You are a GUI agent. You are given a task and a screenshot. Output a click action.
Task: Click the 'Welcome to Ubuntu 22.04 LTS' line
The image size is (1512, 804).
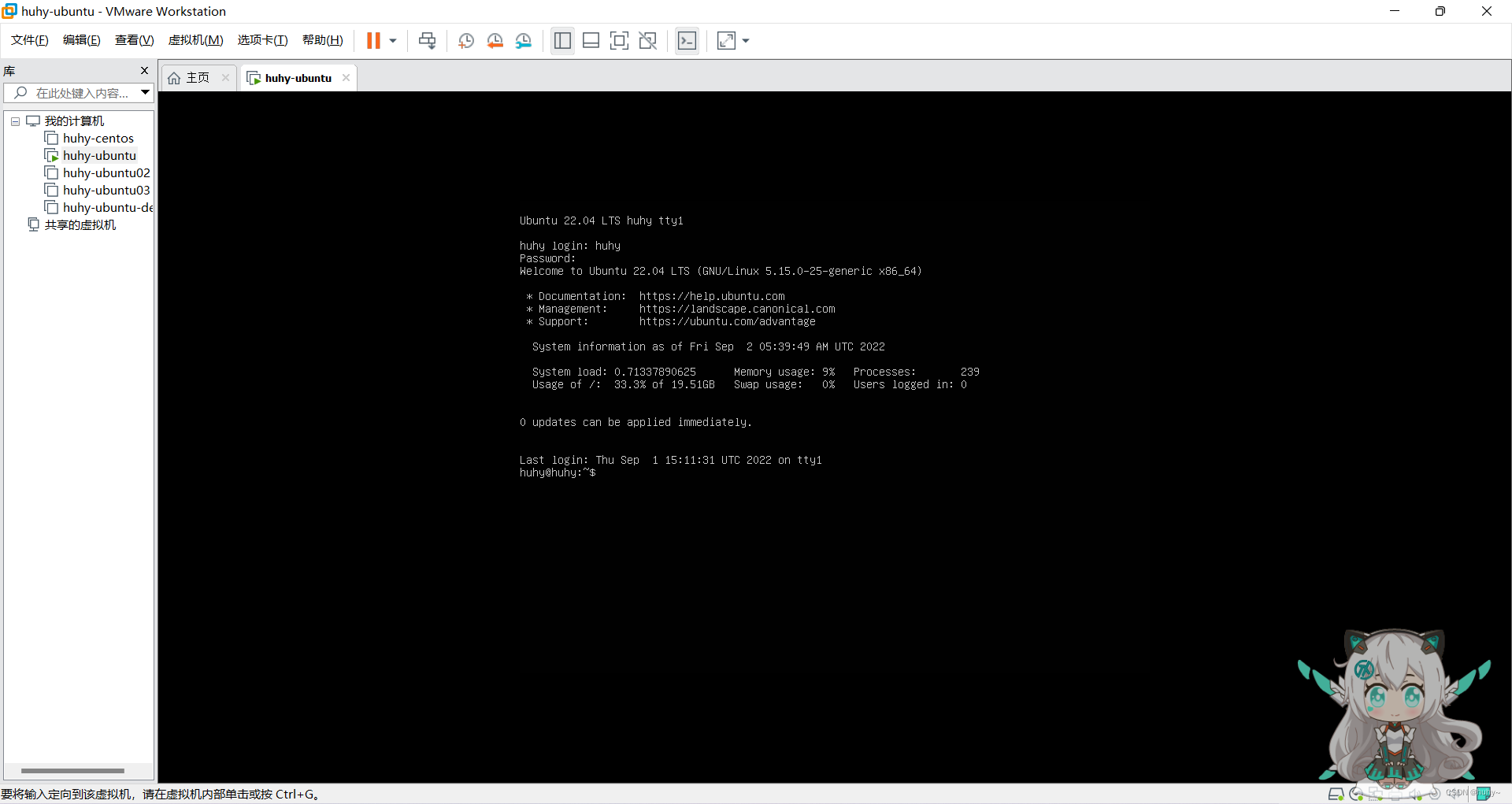[x=721, y=271]
